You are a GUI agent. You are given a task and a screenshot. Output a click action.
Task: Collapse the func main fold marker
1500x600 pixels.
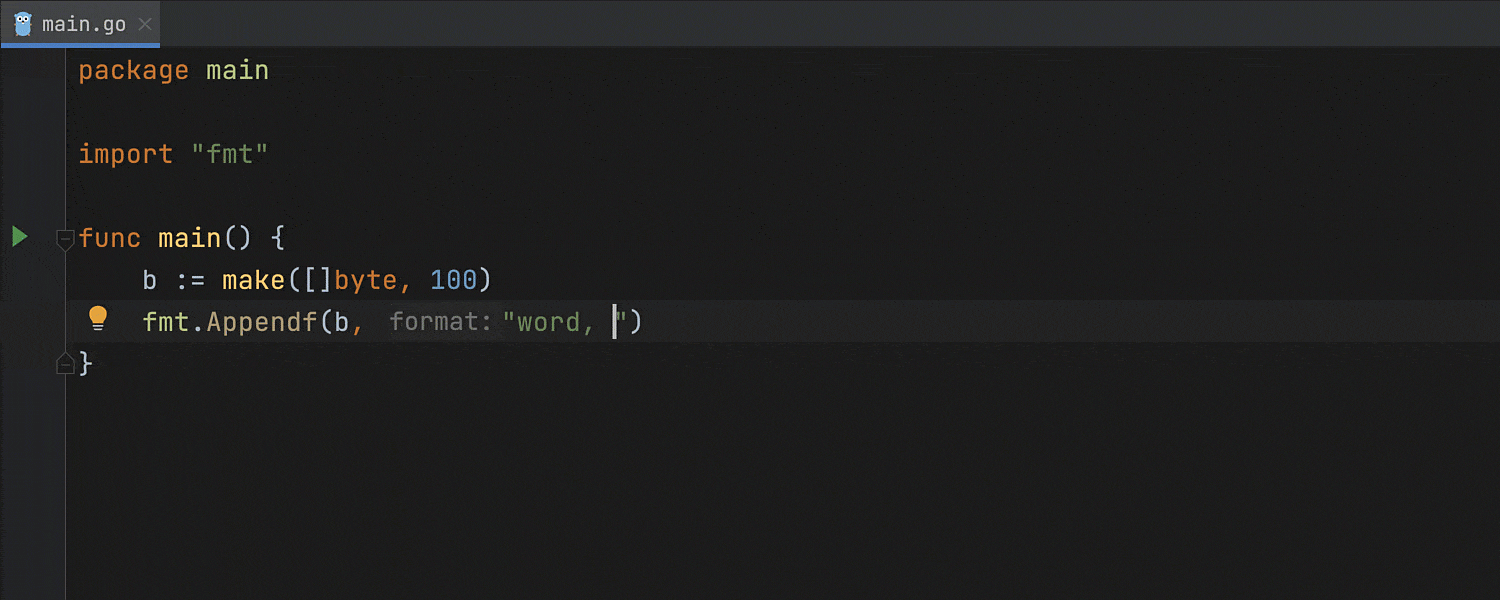tap(65, 238)
